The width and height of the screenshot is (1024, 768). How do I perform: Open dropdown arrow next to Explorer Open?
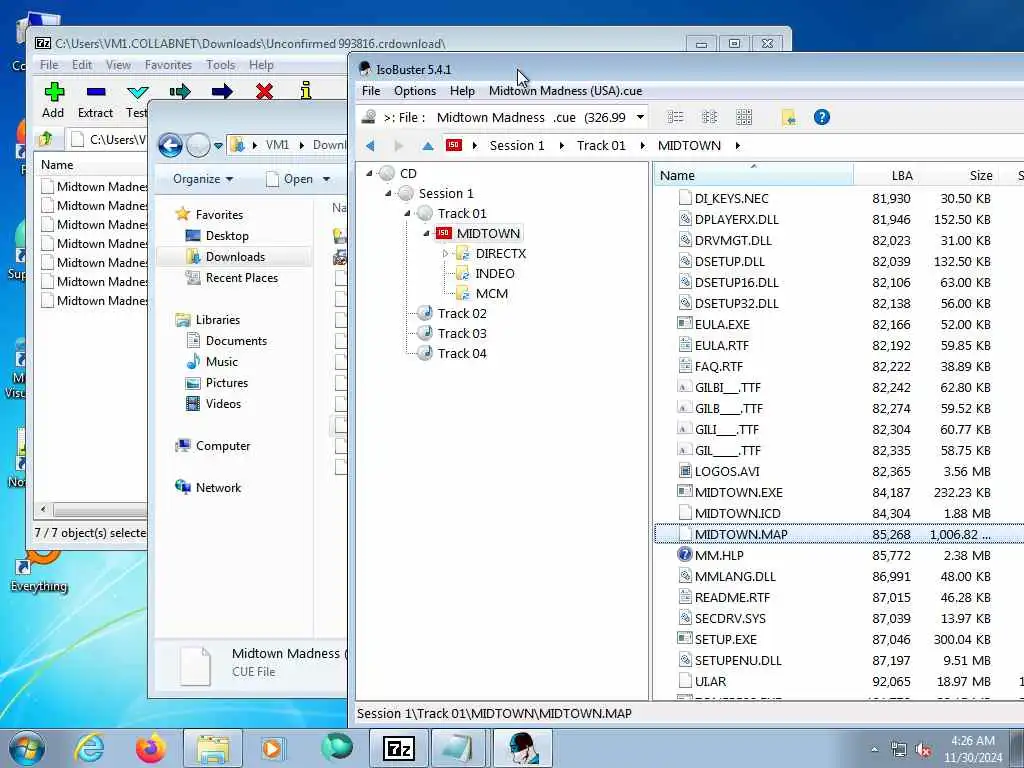(327, 179)
